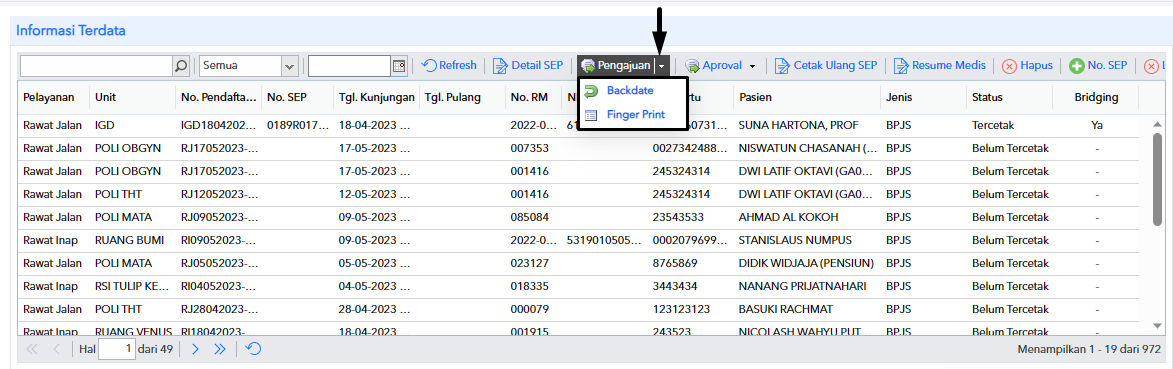Click the Cetak Ulang SEP document icon
Screen dimensions: 1173x369
tap(782, 66)
